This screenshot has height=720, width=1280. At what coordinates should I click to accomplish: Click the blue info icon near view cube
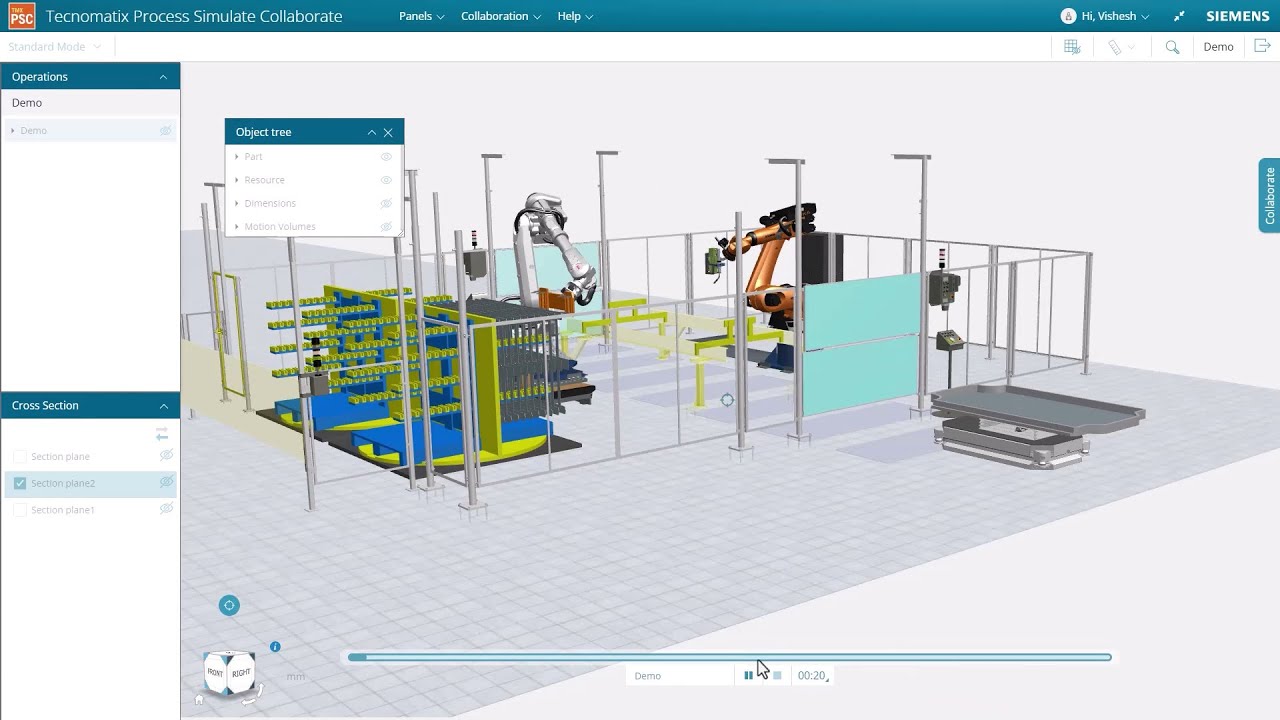tap(275, 647)
